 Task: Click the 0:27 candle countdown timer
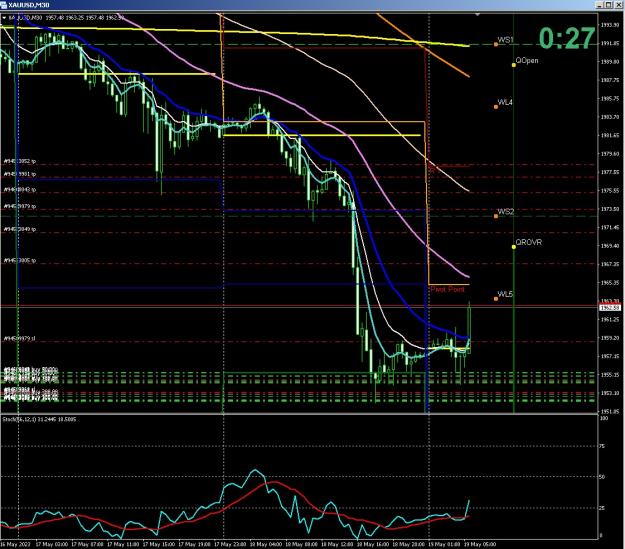pos(567,38)
